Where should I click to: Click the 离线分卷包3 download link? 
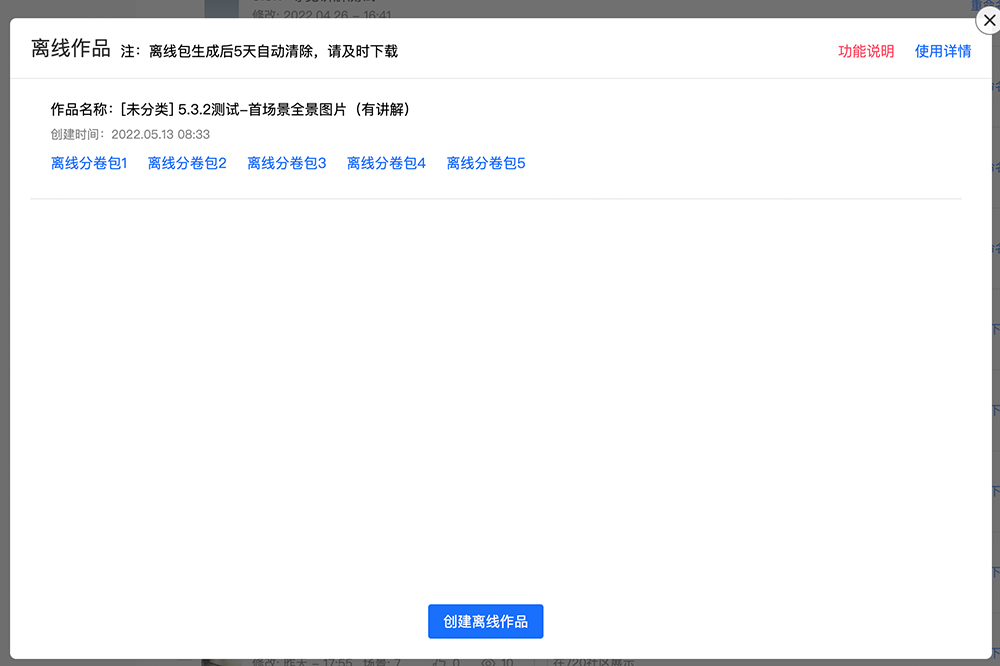coord(287,163)
